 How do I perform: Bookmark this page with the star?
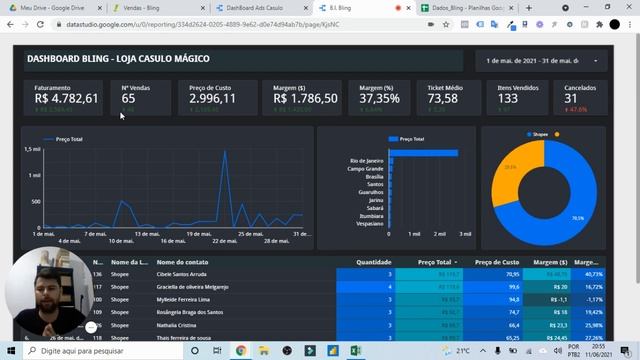(446, 24)
